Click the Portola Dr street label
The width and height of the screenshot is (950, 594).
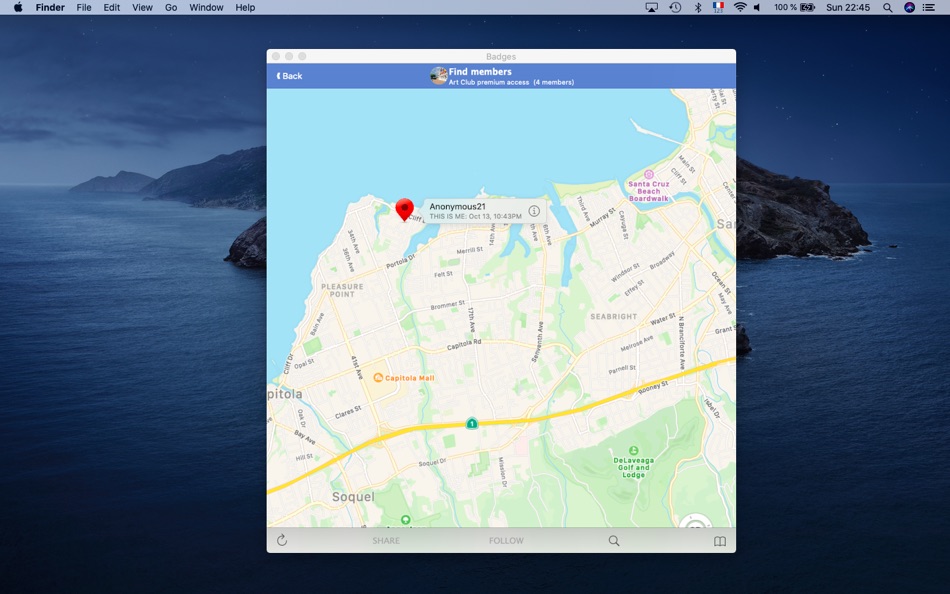(400, 262)
